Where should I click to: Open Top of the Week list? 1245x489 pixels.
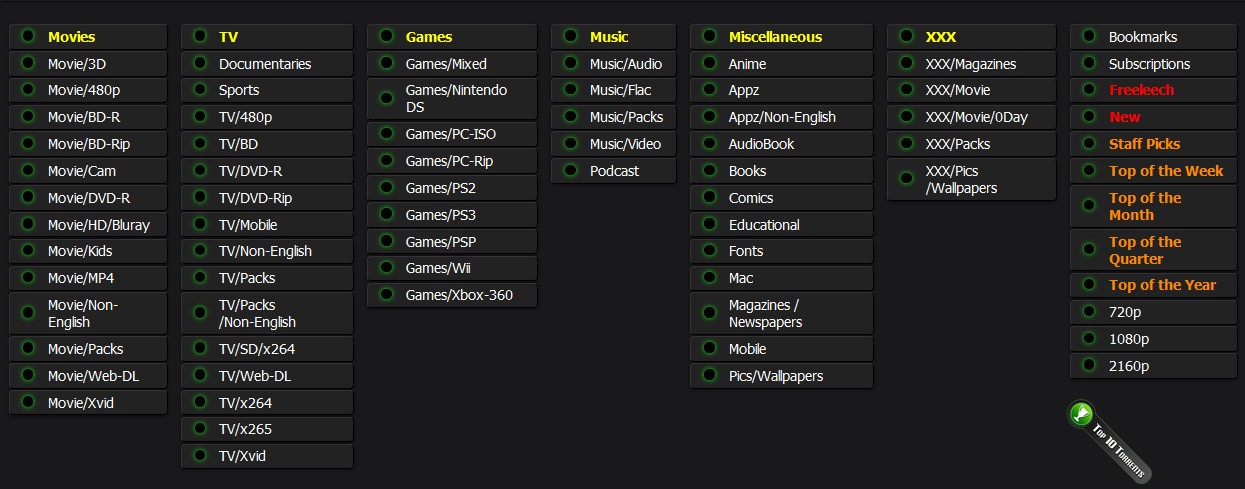tap(1166, 171)
